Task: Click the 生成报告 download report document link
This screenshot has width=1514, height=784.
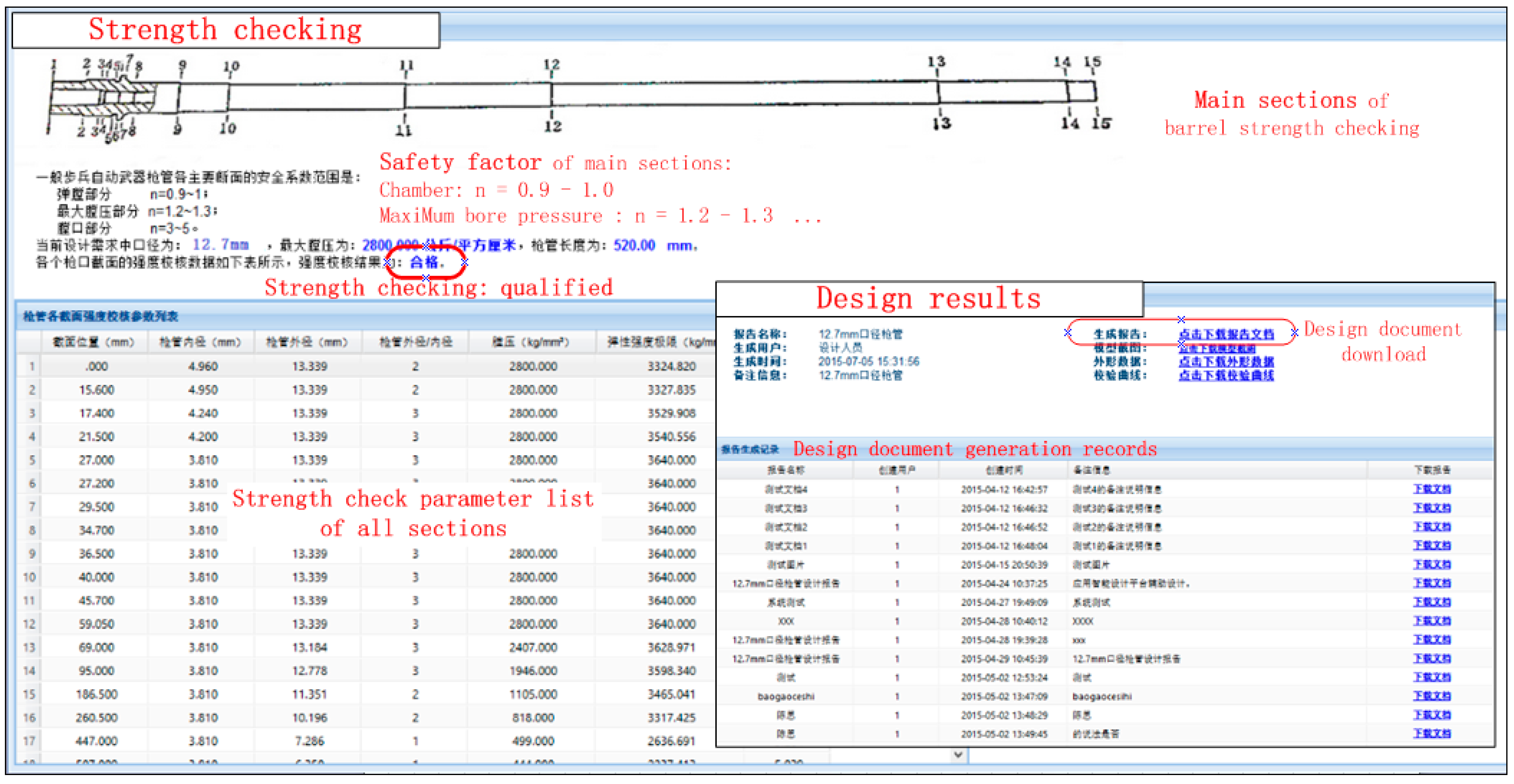Action: (x=1226, y=334)
